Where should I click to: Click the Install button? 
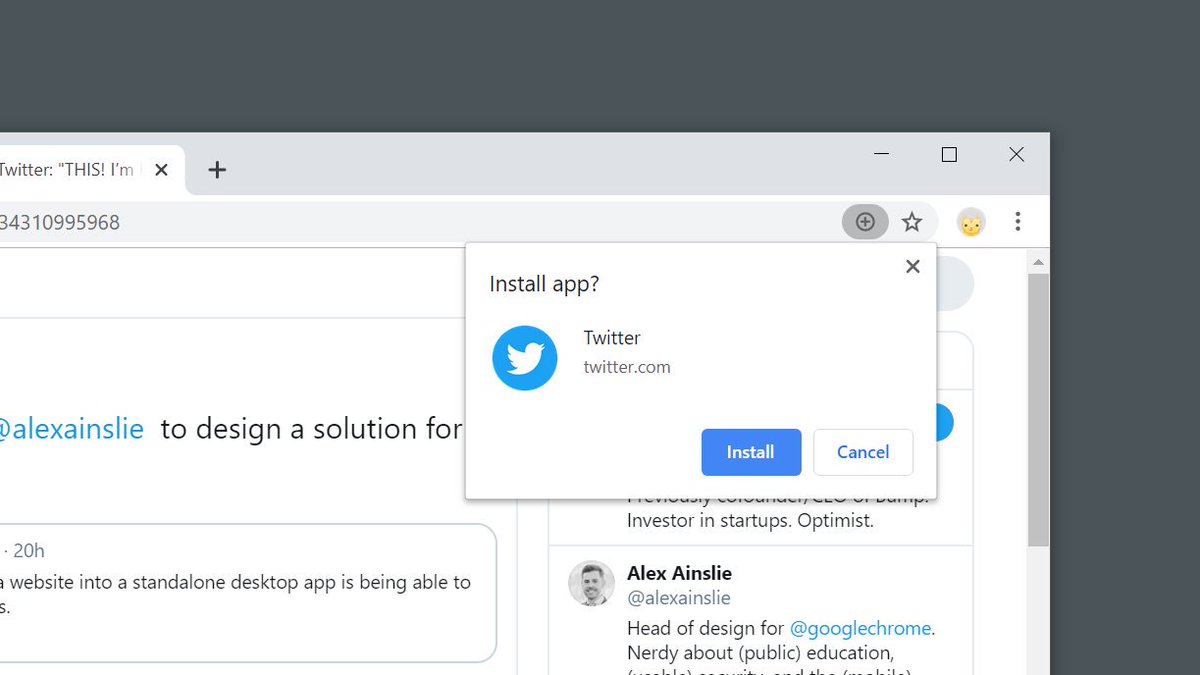(x=751, y=452)
